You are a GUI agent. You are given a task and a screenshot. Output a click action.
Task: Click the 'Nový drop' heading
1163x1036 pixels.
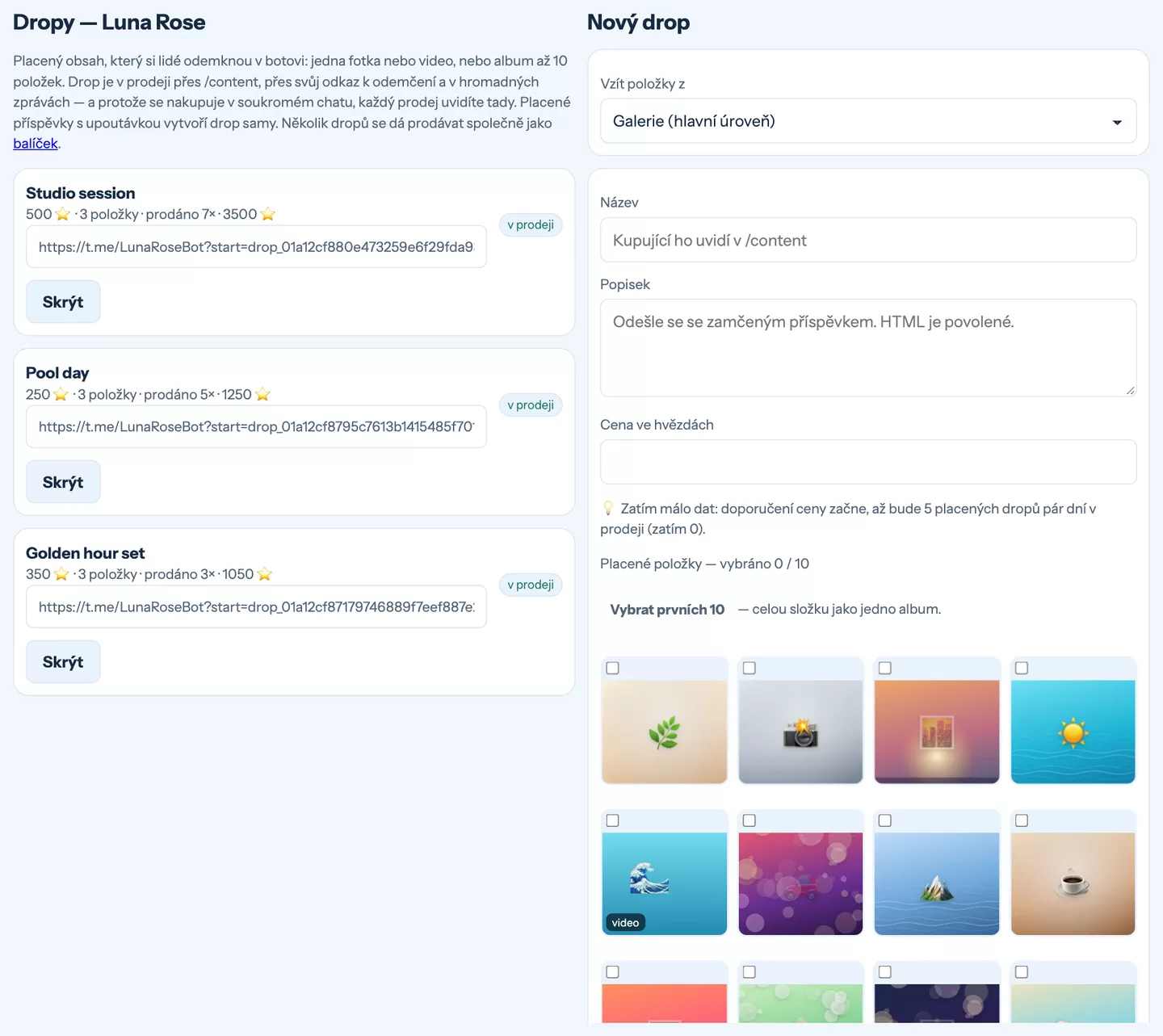point(638,23)
